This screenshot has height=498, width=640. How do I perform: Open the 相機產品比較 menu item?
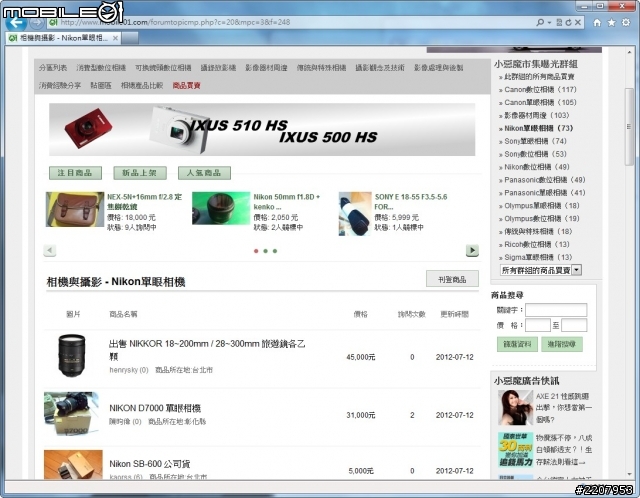[x=142, y=86]
